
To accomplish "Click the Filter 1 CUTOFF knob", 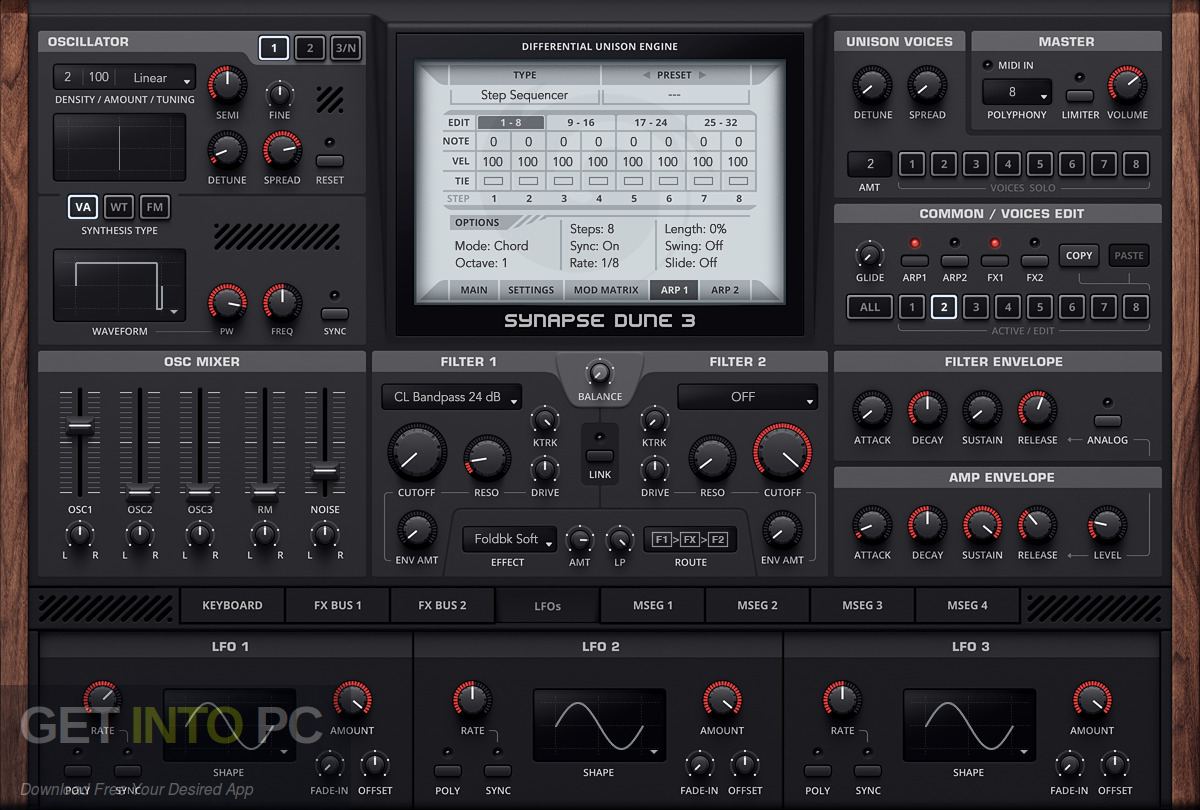I will point(416,454).
